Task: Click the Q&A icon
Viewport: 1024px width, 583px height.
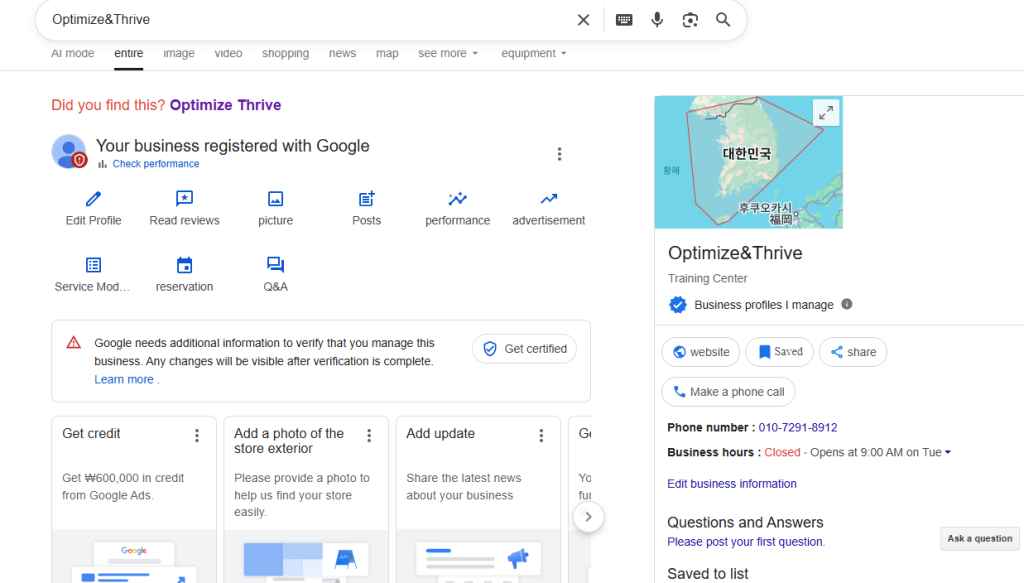Action: pos(275,264)
